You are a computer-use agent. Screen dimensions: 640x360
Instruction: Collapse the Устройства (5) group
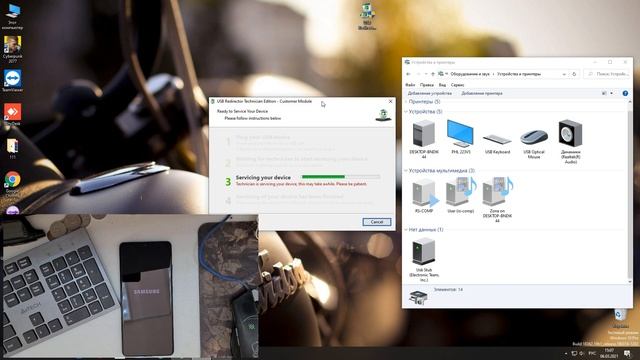[406, 111]
